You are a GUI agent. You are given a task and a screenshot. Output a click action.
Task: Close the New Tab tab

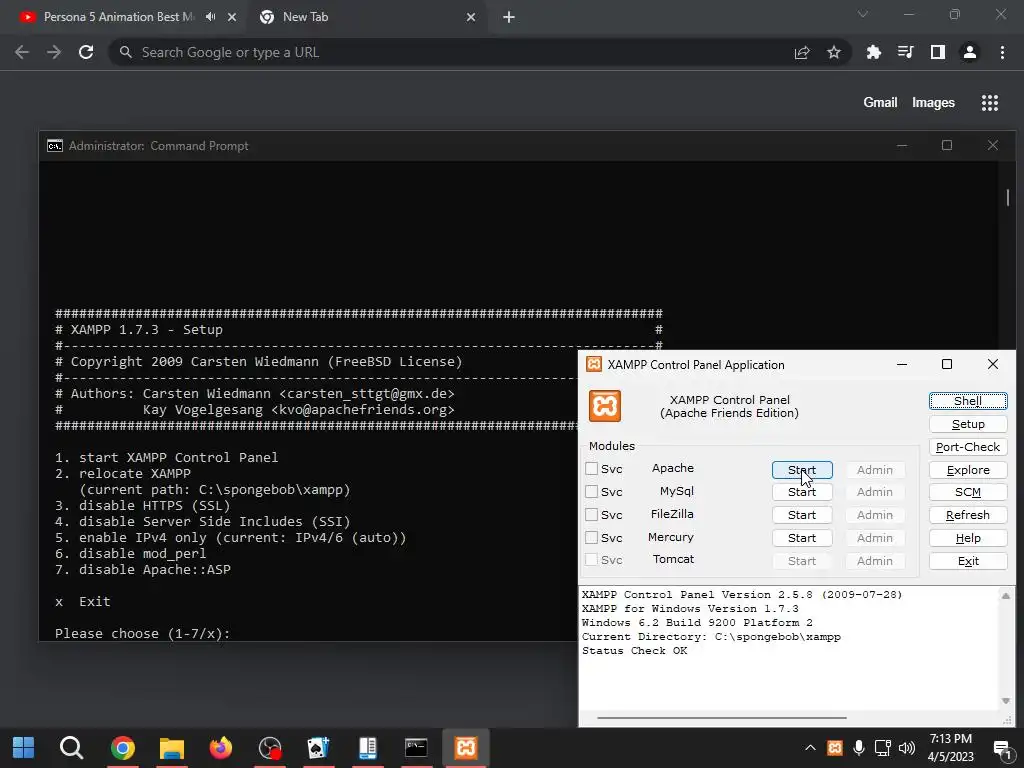point(471,17)
